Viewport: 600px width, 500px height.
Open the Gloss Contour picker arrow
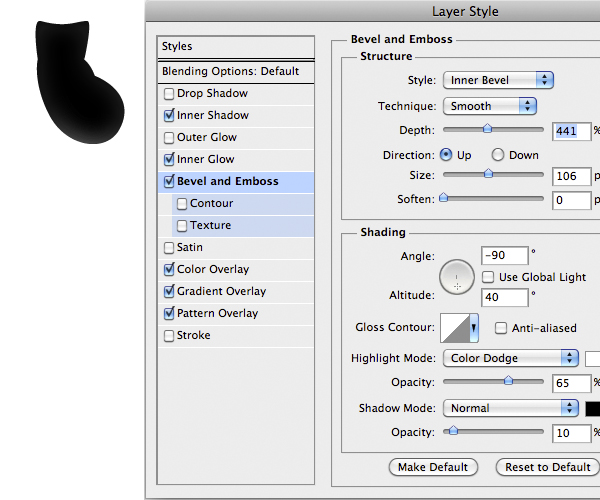click(474, 328)
